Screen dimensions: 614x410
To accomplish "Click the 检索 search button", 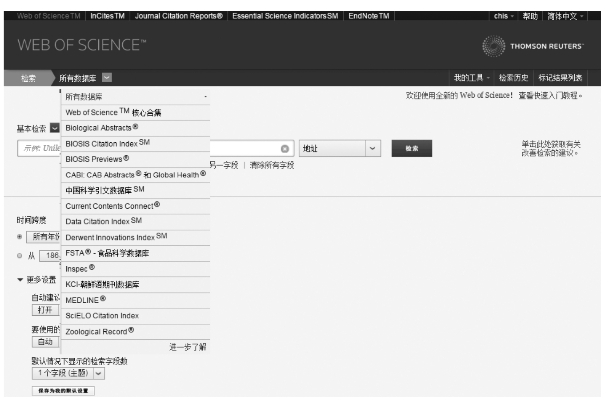I will 411,148.
